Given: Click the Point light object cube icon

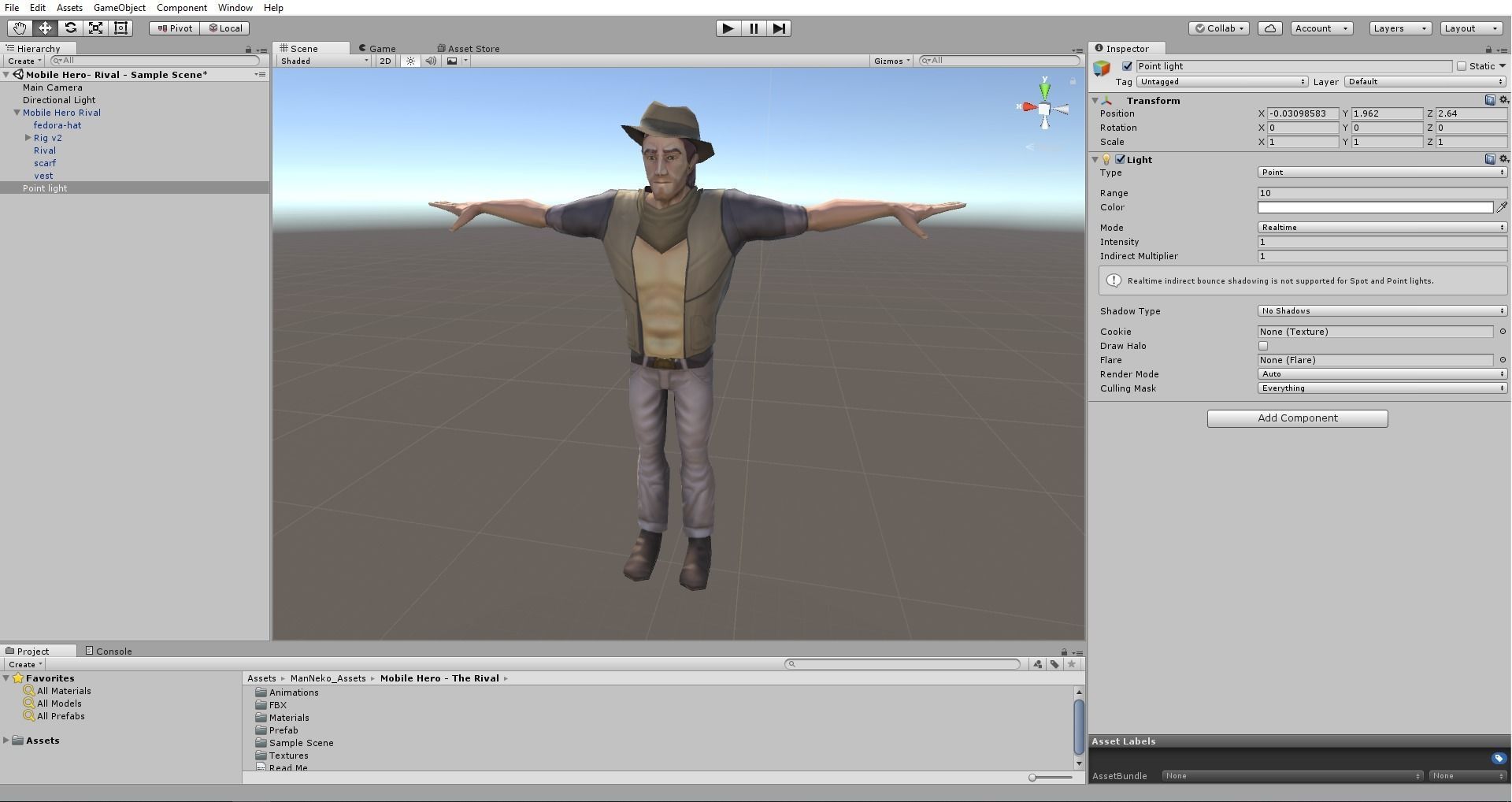Looking at the screenshot, I should pos(1102,68).
